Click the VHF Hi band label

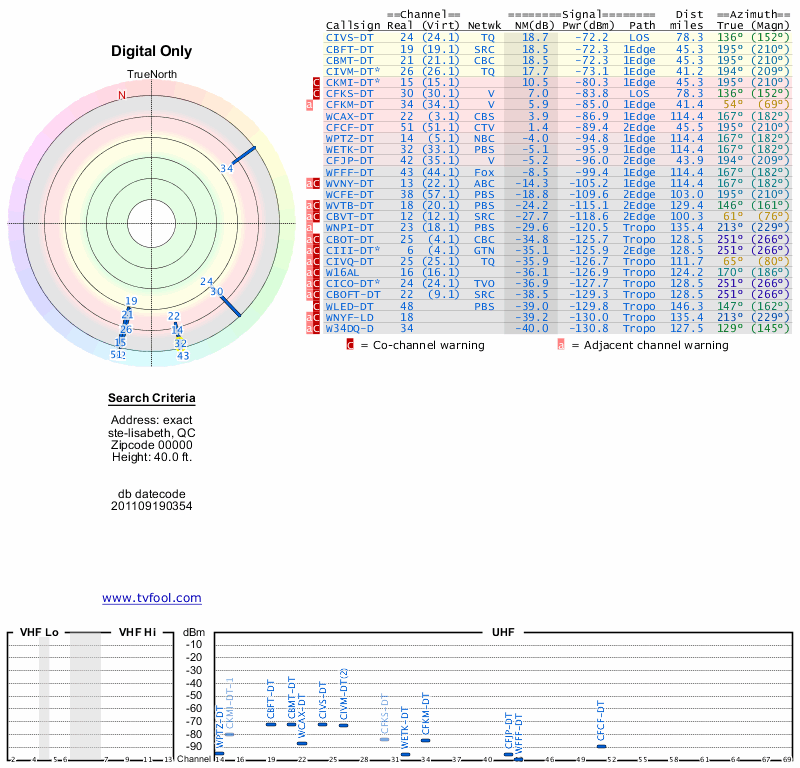pos(137,633)
